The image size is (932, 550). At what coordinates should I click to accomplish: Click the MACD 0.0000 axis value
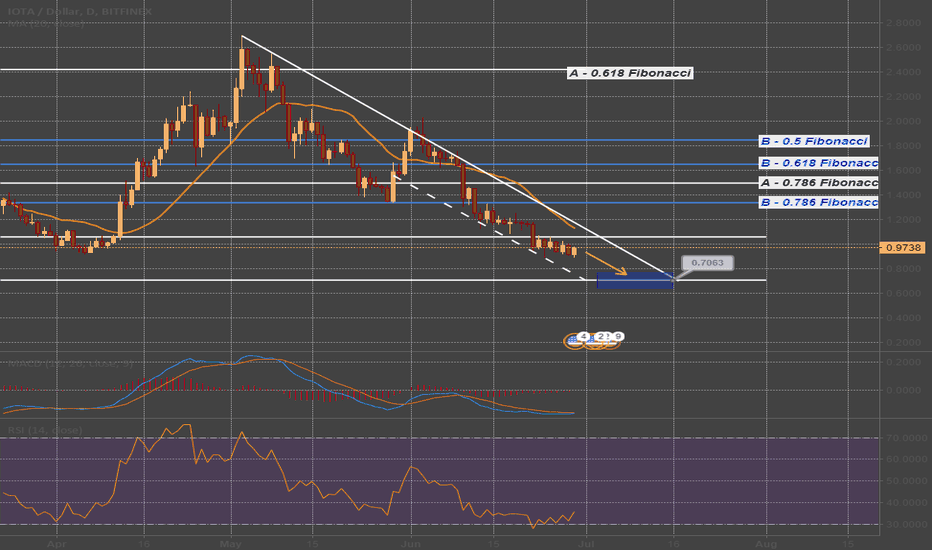903,391
